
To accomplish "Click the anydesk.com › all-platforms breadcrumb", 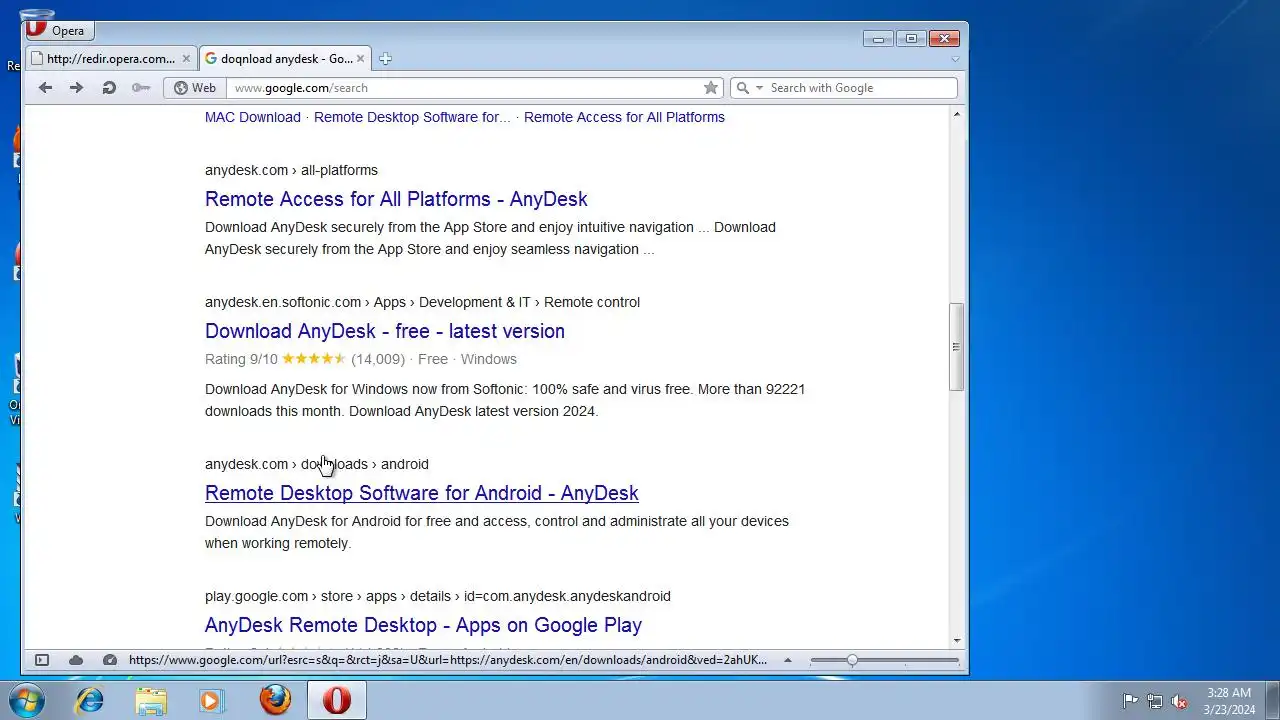I will [291, 170].
